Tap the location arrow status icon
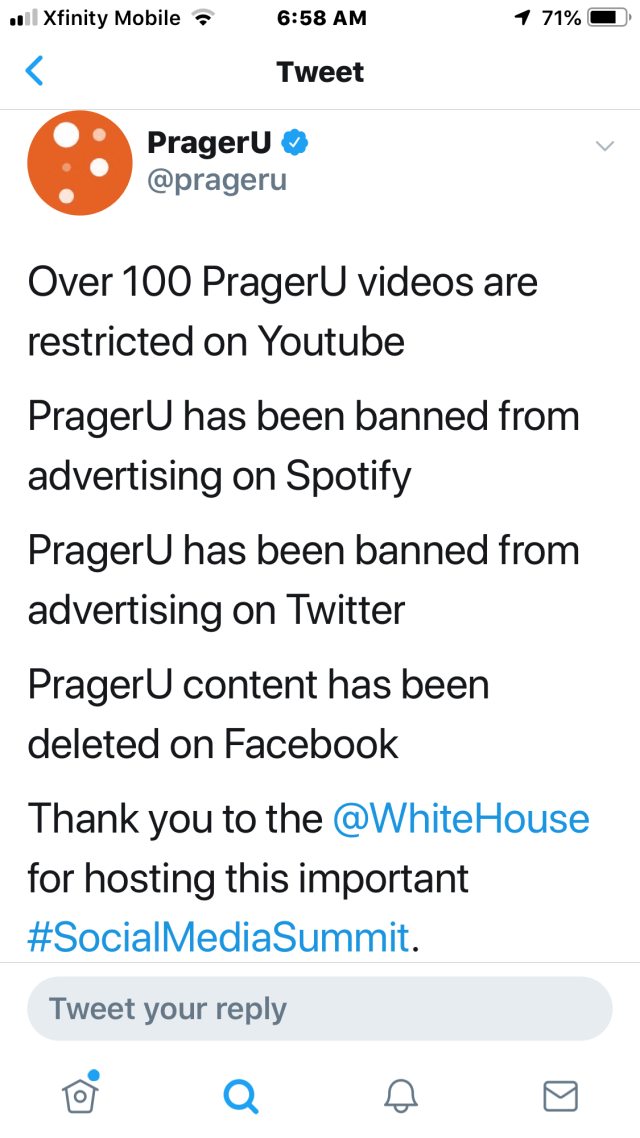This screenshot has width=640, height=1138. point(522,18)
